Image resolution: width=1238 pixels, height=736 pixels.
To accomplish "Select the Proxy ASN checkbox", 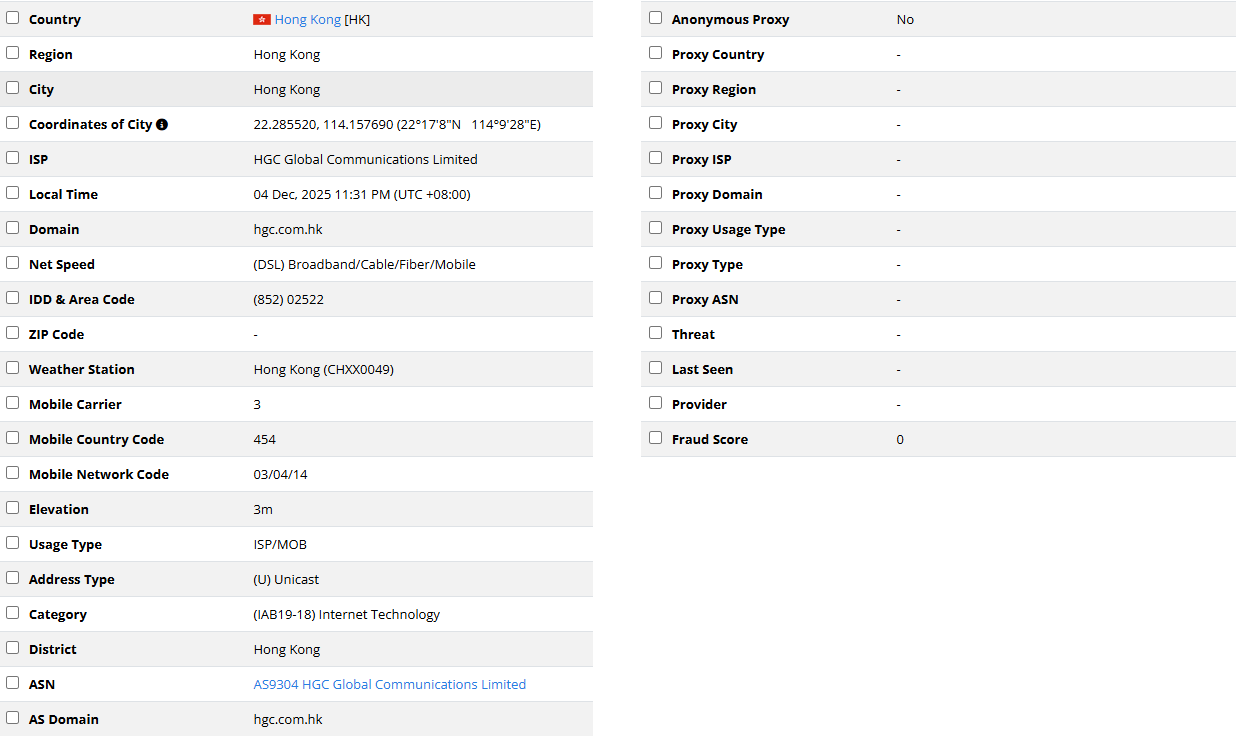I will click(656, 298).
